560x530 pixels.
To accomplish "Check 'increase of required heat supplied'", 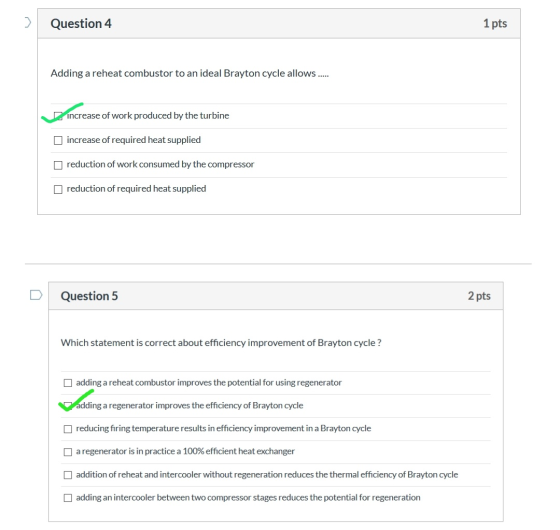I will pyautogui.click(x=58, y=140).
